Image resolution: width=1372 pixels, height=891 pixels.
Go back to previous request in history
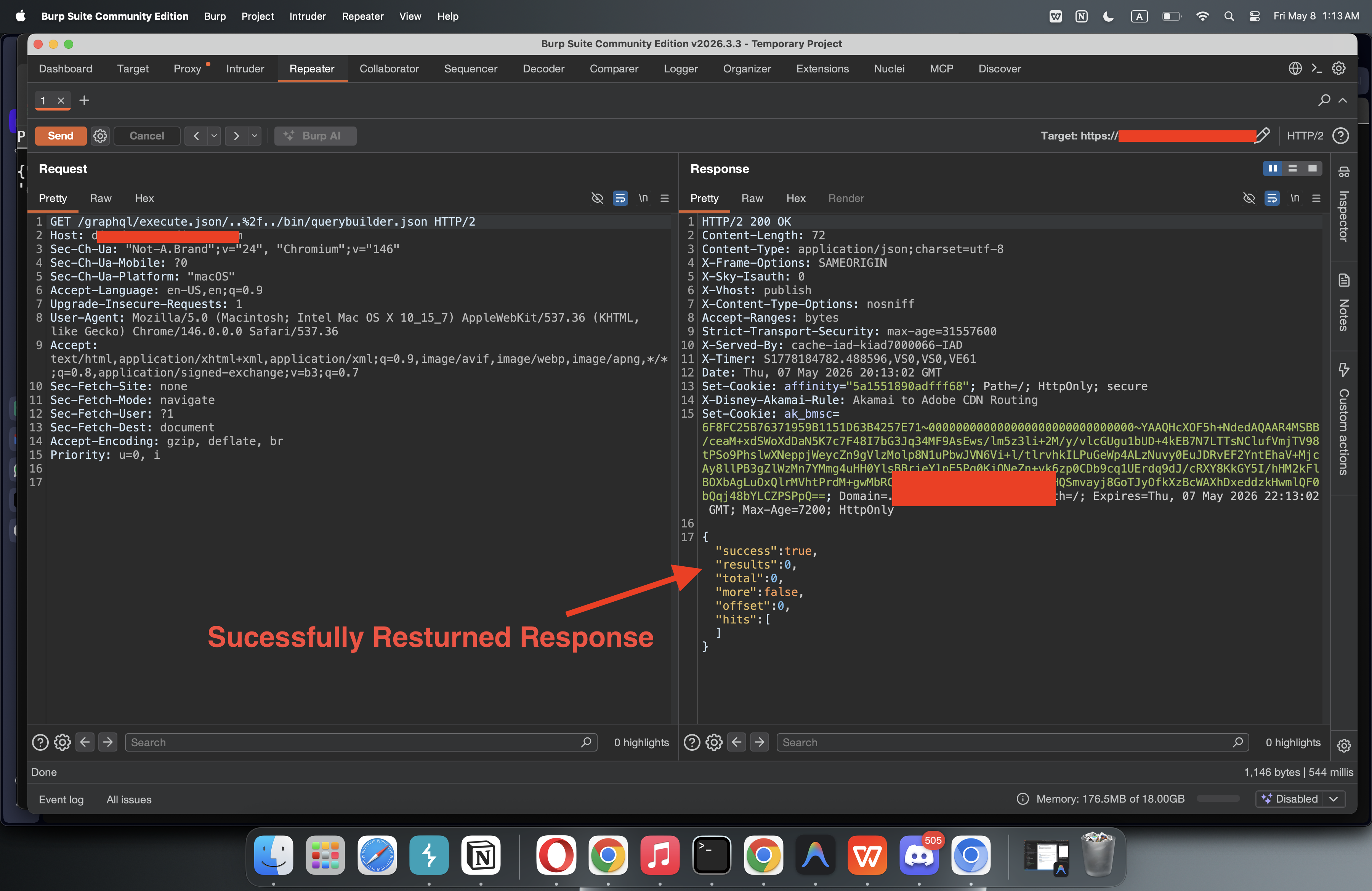[197, 136]
